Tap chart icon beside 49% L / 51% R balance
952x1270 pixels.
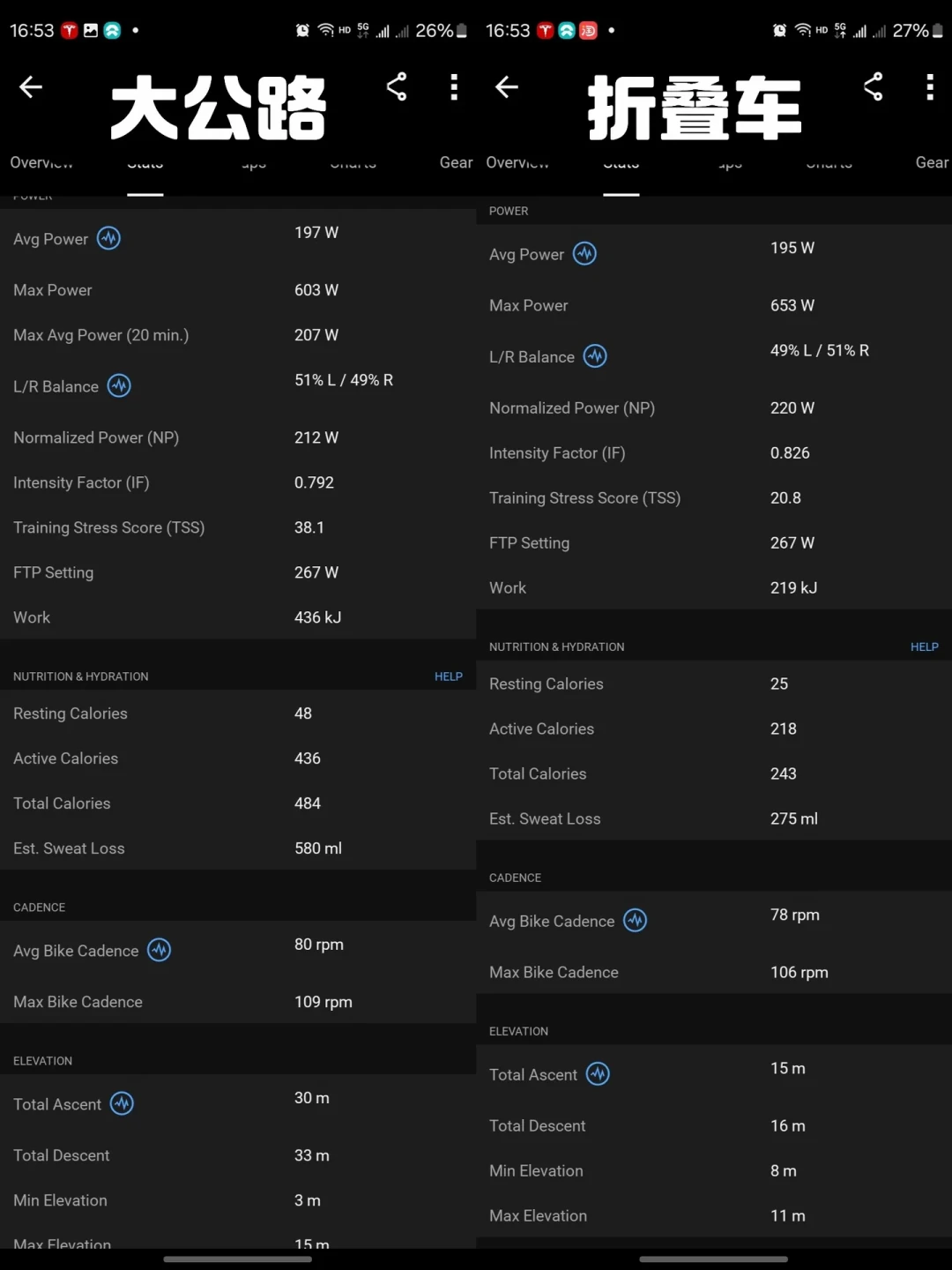tap(595, 356)
